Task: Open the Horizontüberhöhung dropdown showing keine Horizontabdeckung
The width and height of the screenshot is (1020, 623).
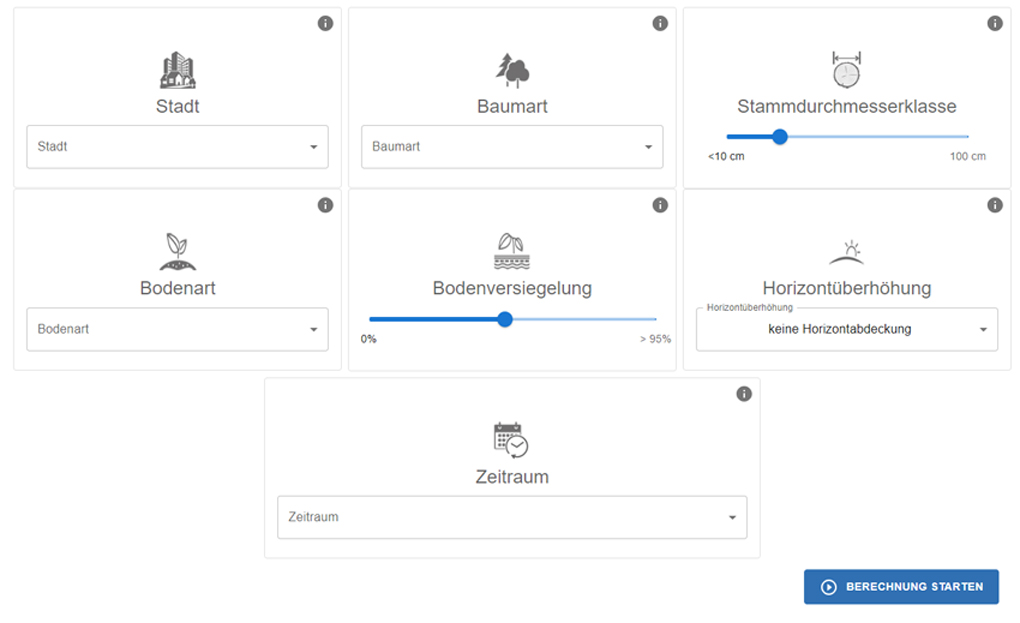Action: 846,329
